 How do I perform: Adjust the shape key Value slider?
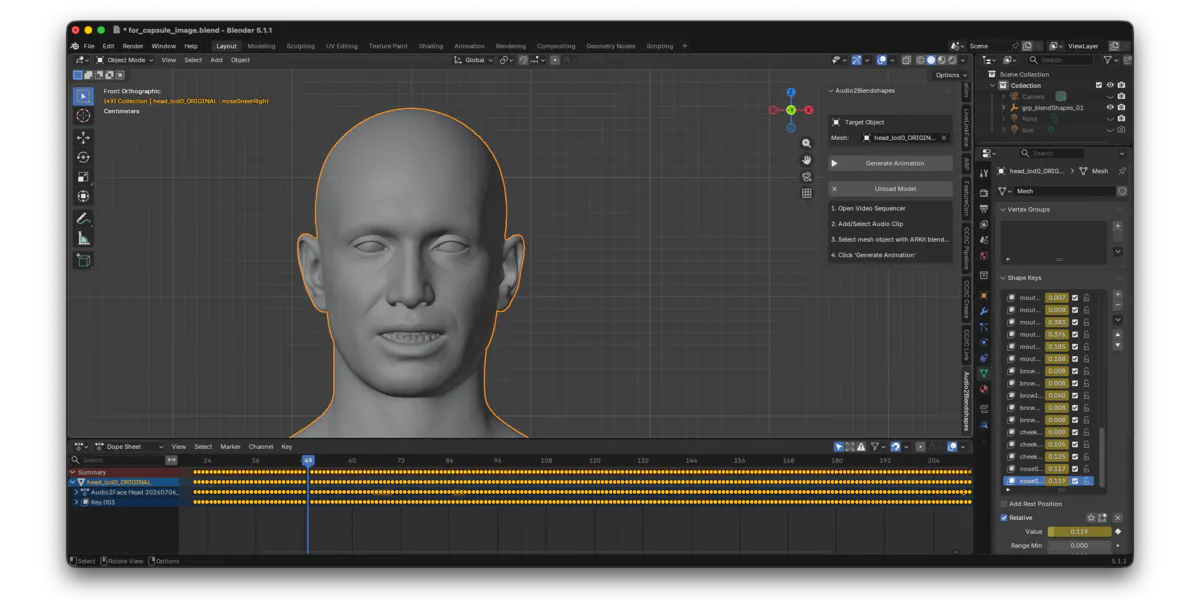[x=1079, y=532]
